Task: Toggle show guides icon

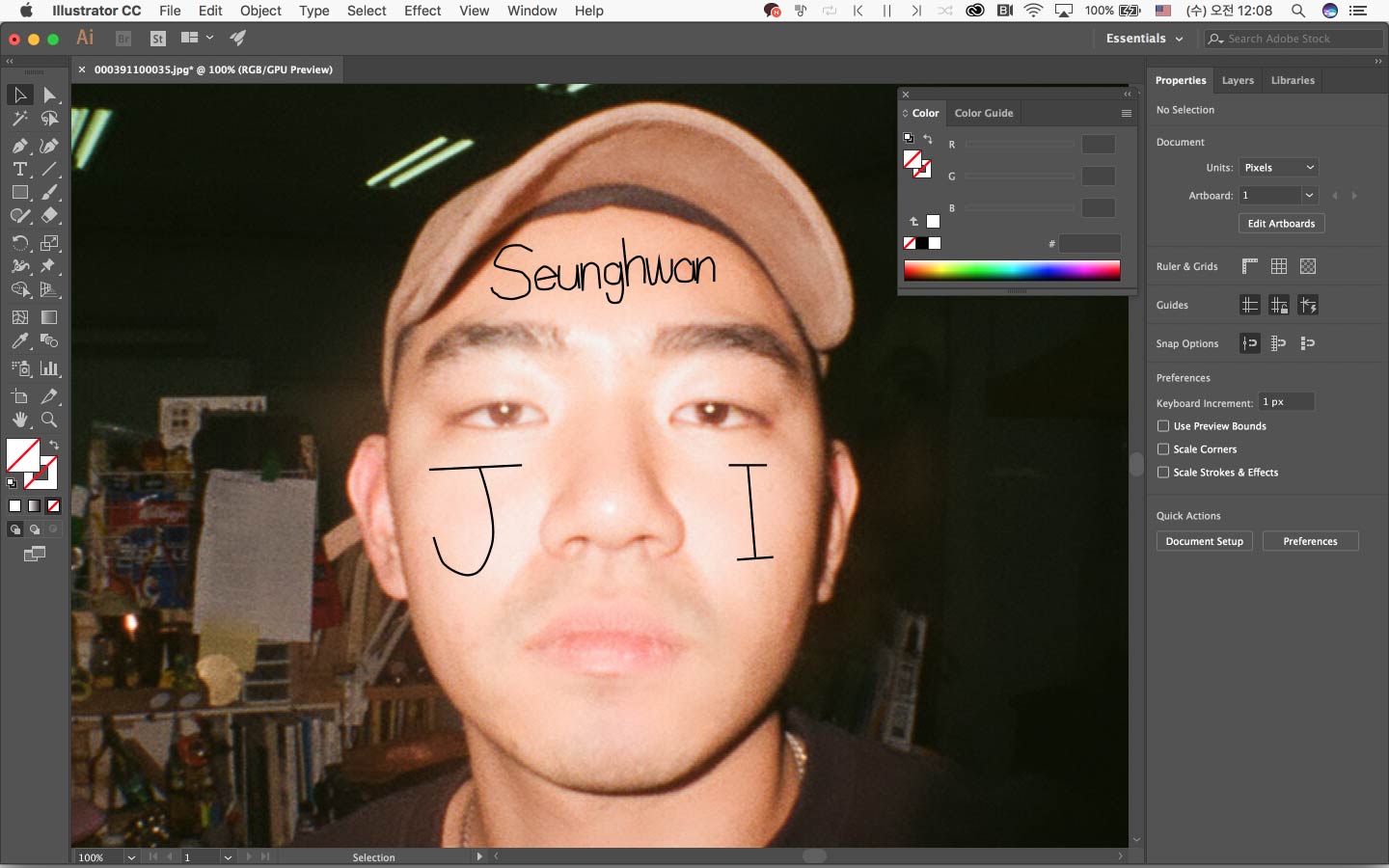Action: pyautogui.click(x=1250, y=305)
